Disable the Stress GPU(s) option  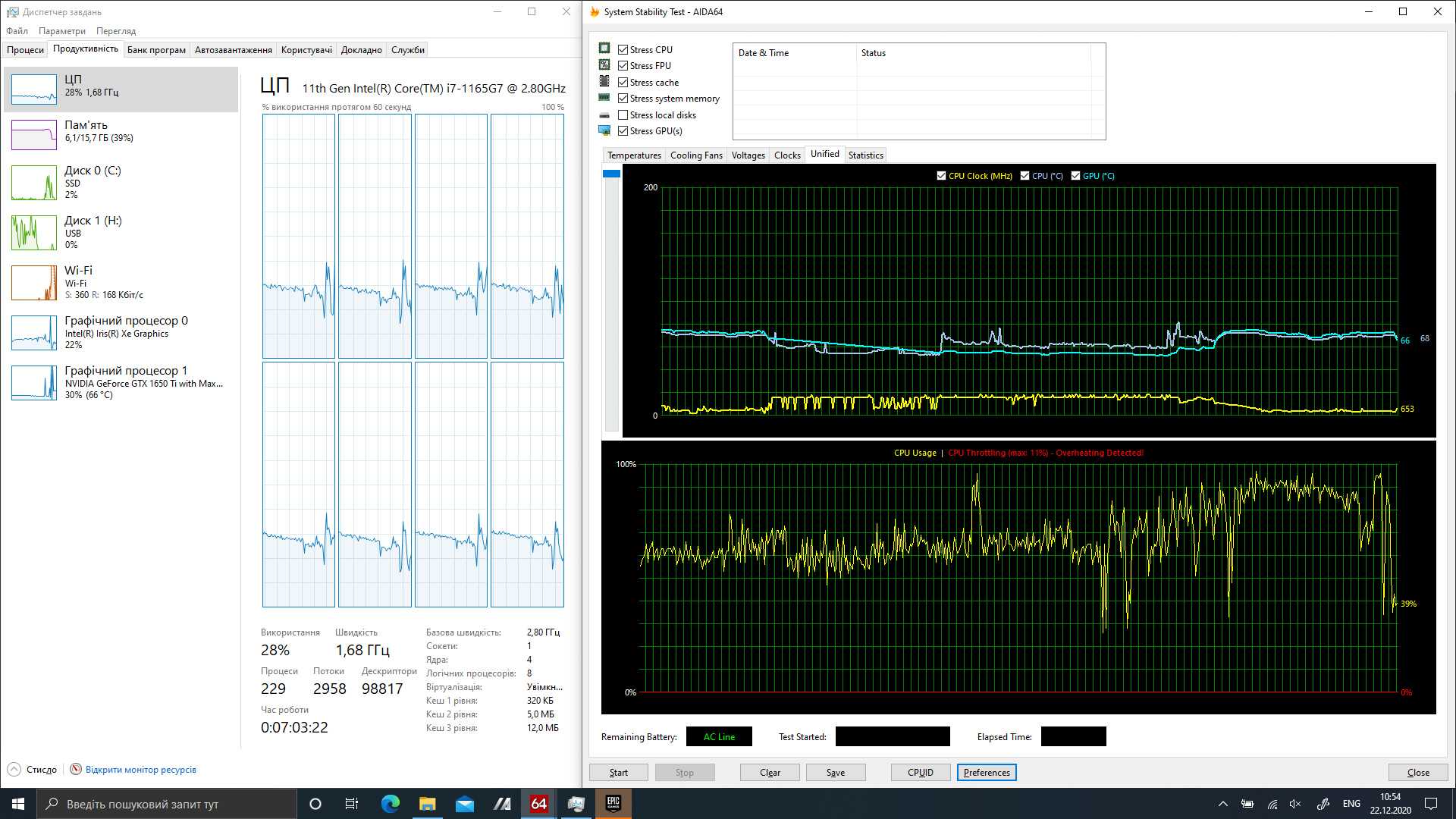click(x=623, y=131)
